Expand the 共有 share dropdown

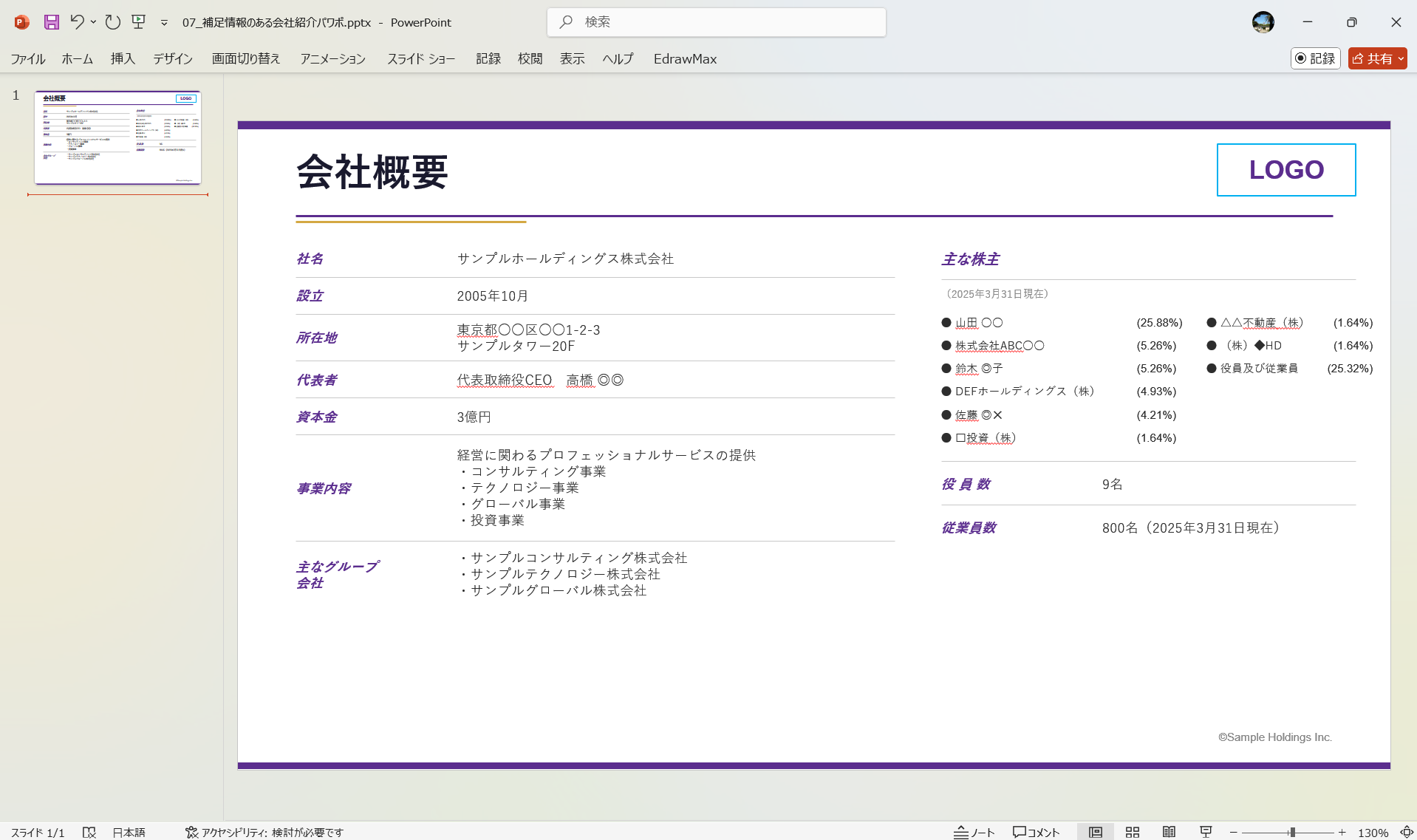[x=1400, y=58]
